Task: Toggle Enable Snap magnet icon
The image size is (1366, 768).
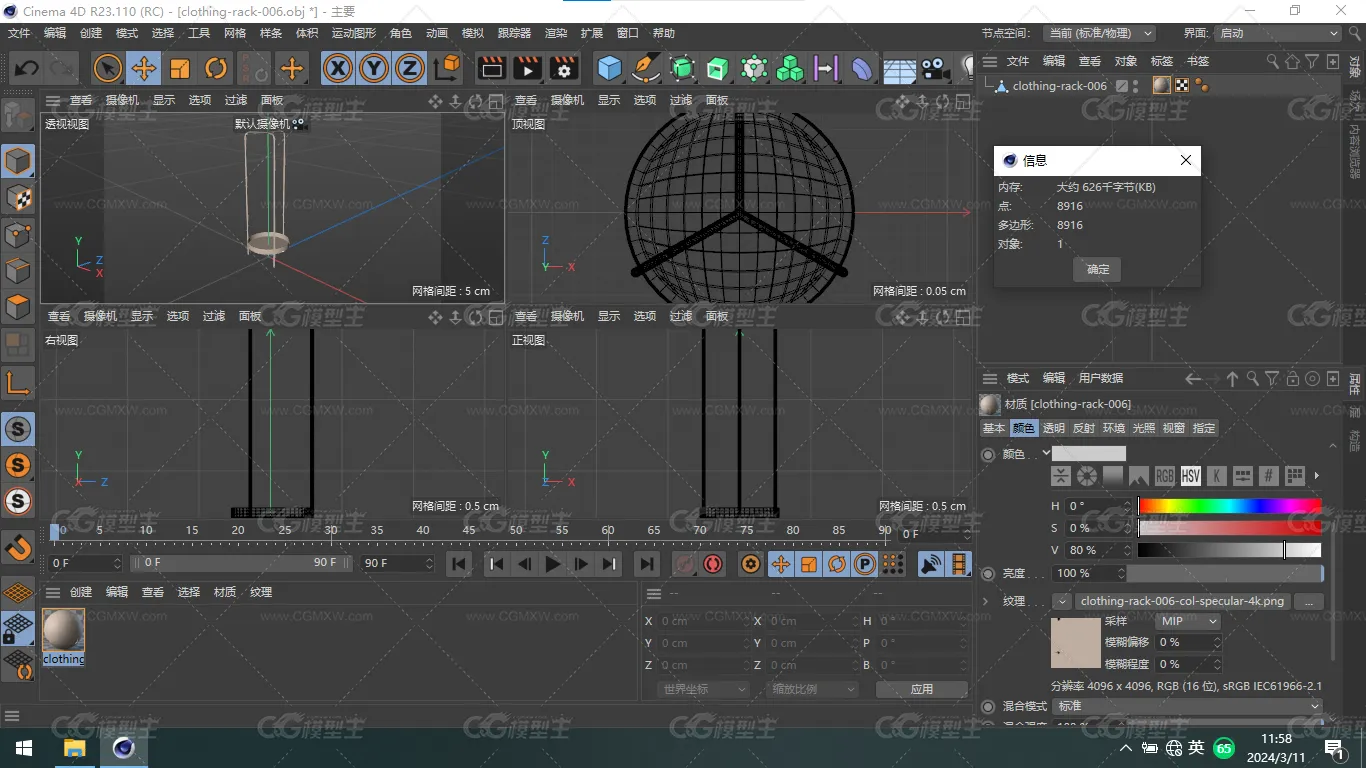Action: (x=18, y=547)
